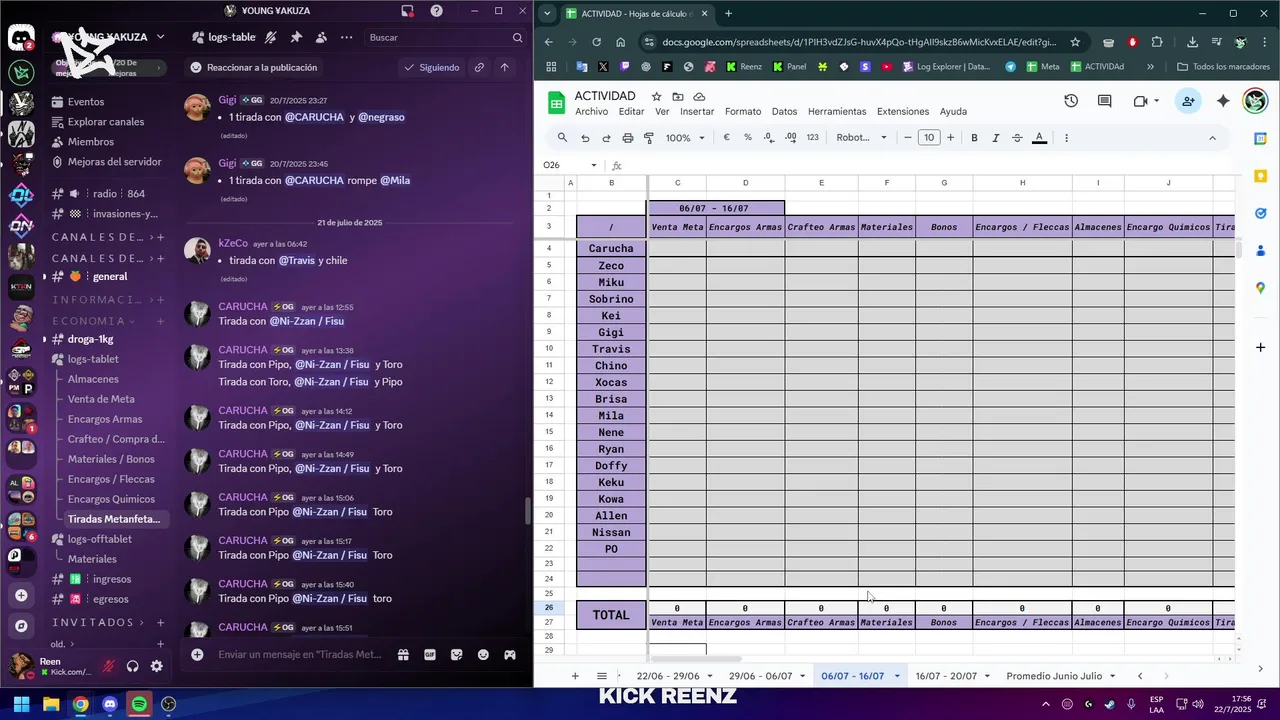Star the ACTIVIDAD spreadsheet

[x=656, y=96]
